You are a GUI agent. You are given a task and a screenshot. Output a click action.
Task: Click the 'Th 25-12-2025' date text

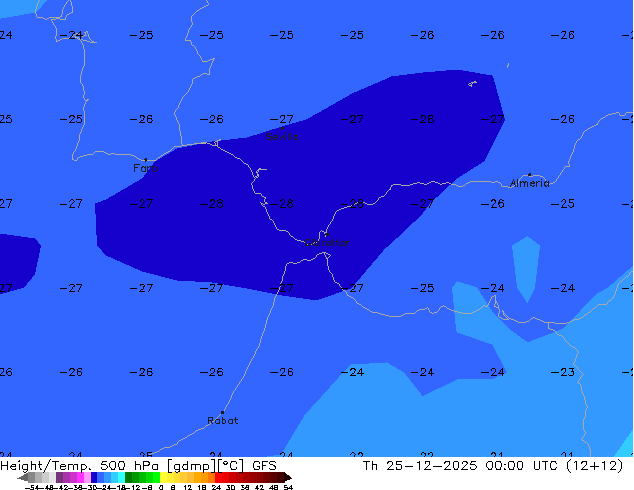click(420, 466)
